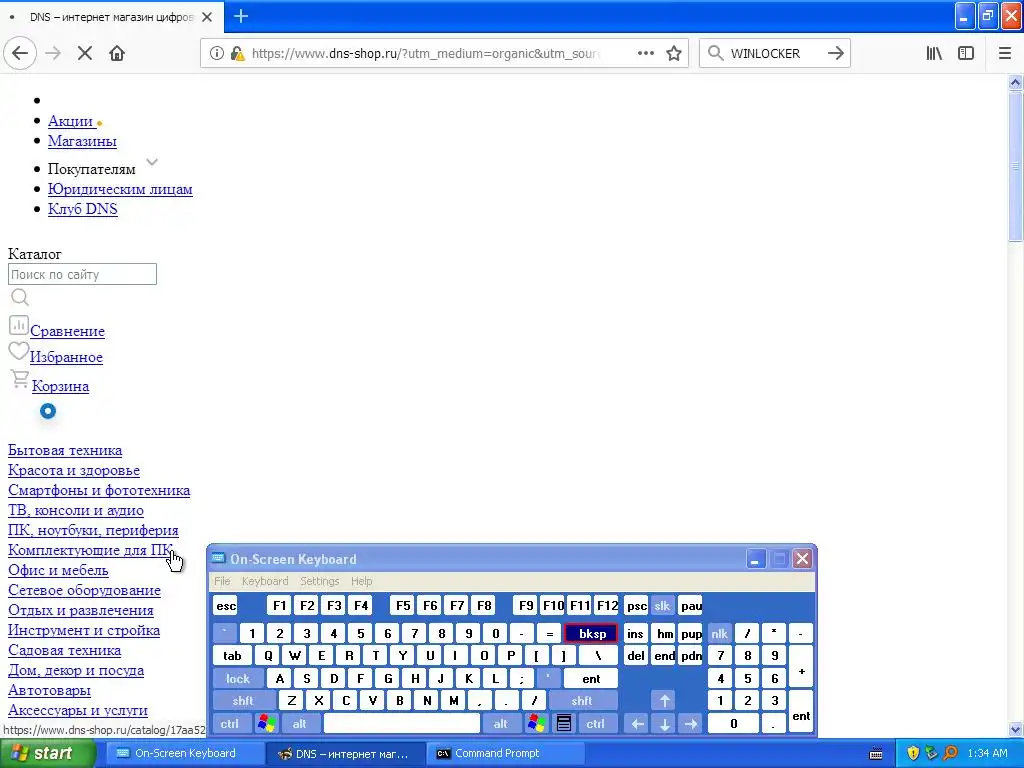Open the Акции link
This screenshot has width=1024, height=768.
72,121
